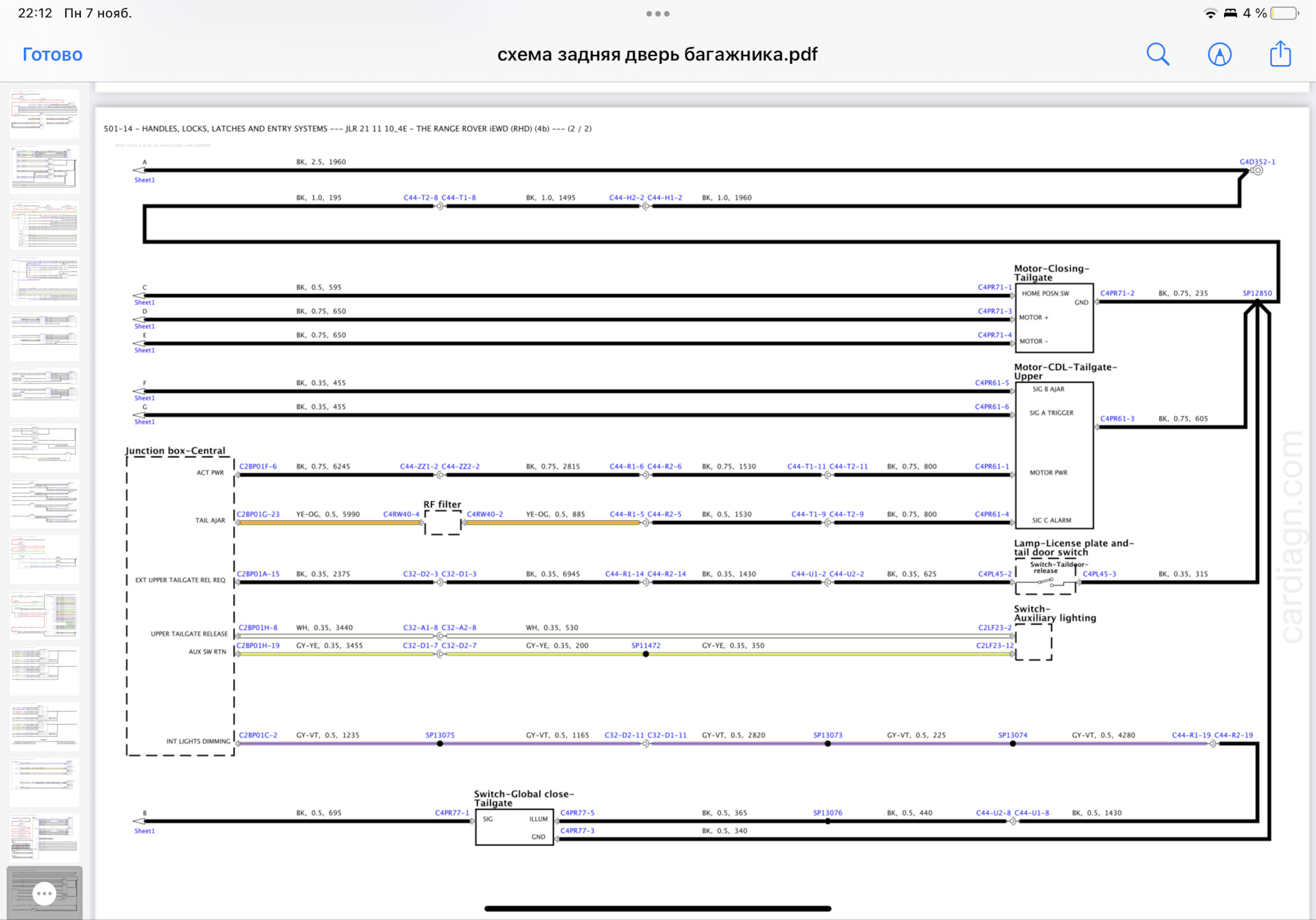The image size is (1316, 920).
Task: Open the tenth page thumbnail
Action: tap(45, 615)
